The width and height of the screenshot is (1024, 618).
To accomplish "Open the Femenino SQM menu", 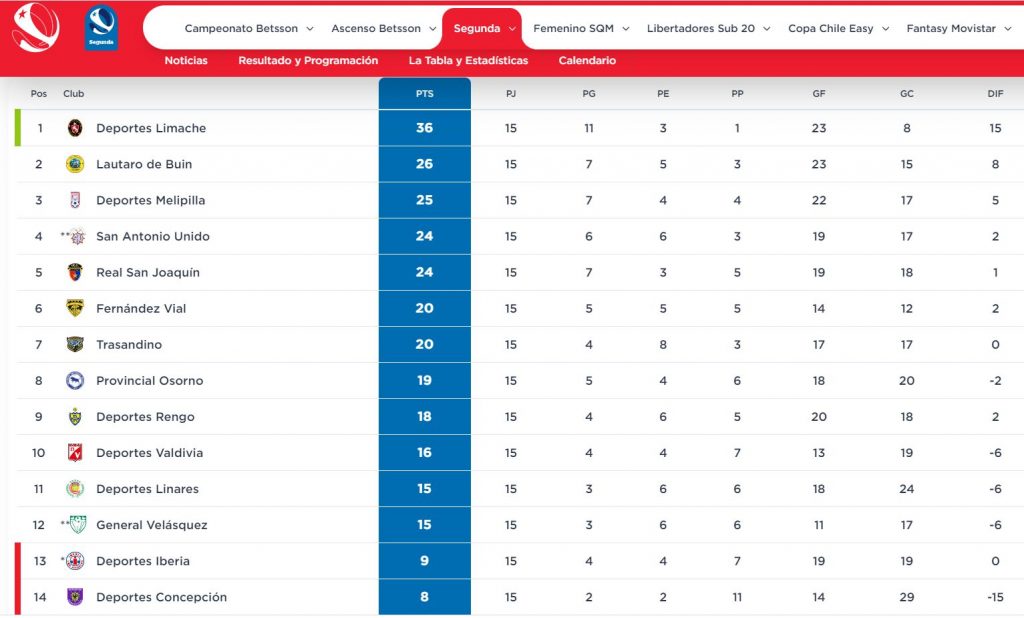I will point(573,29).
